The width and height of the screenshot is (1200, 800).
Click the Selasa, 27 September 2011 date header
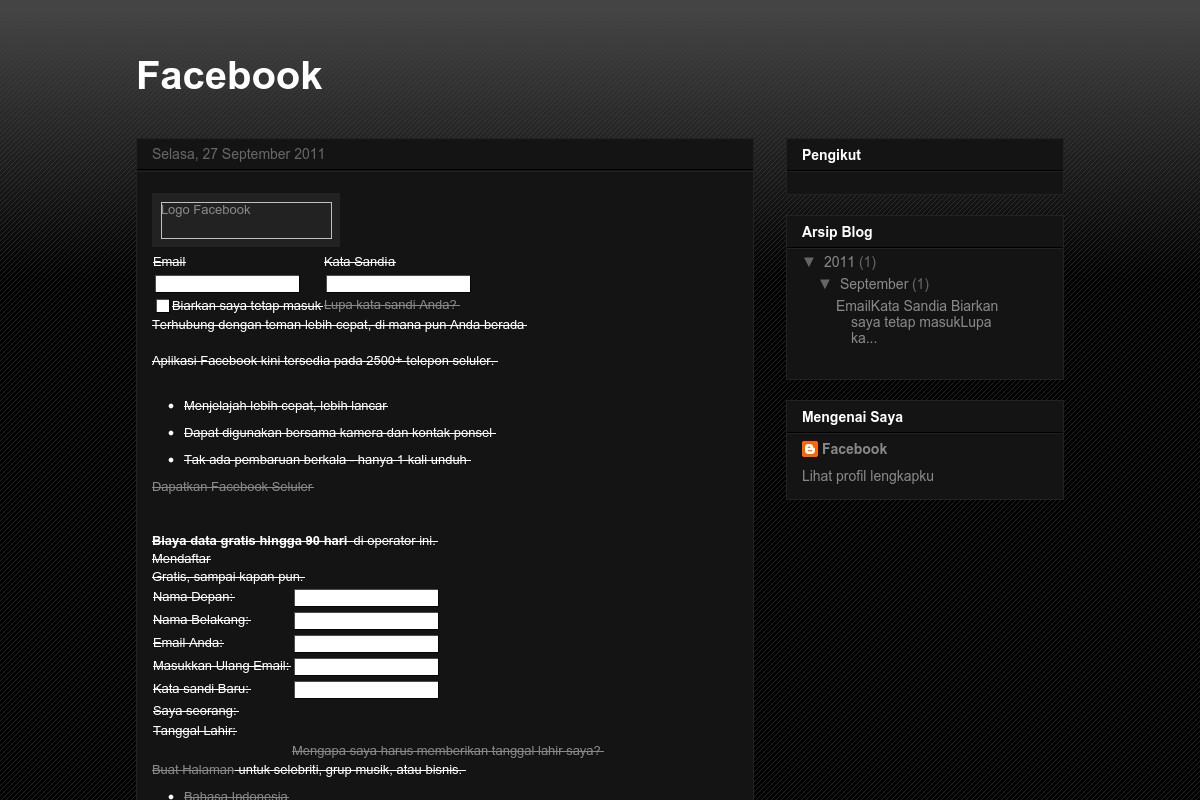(x=238, y=154)
